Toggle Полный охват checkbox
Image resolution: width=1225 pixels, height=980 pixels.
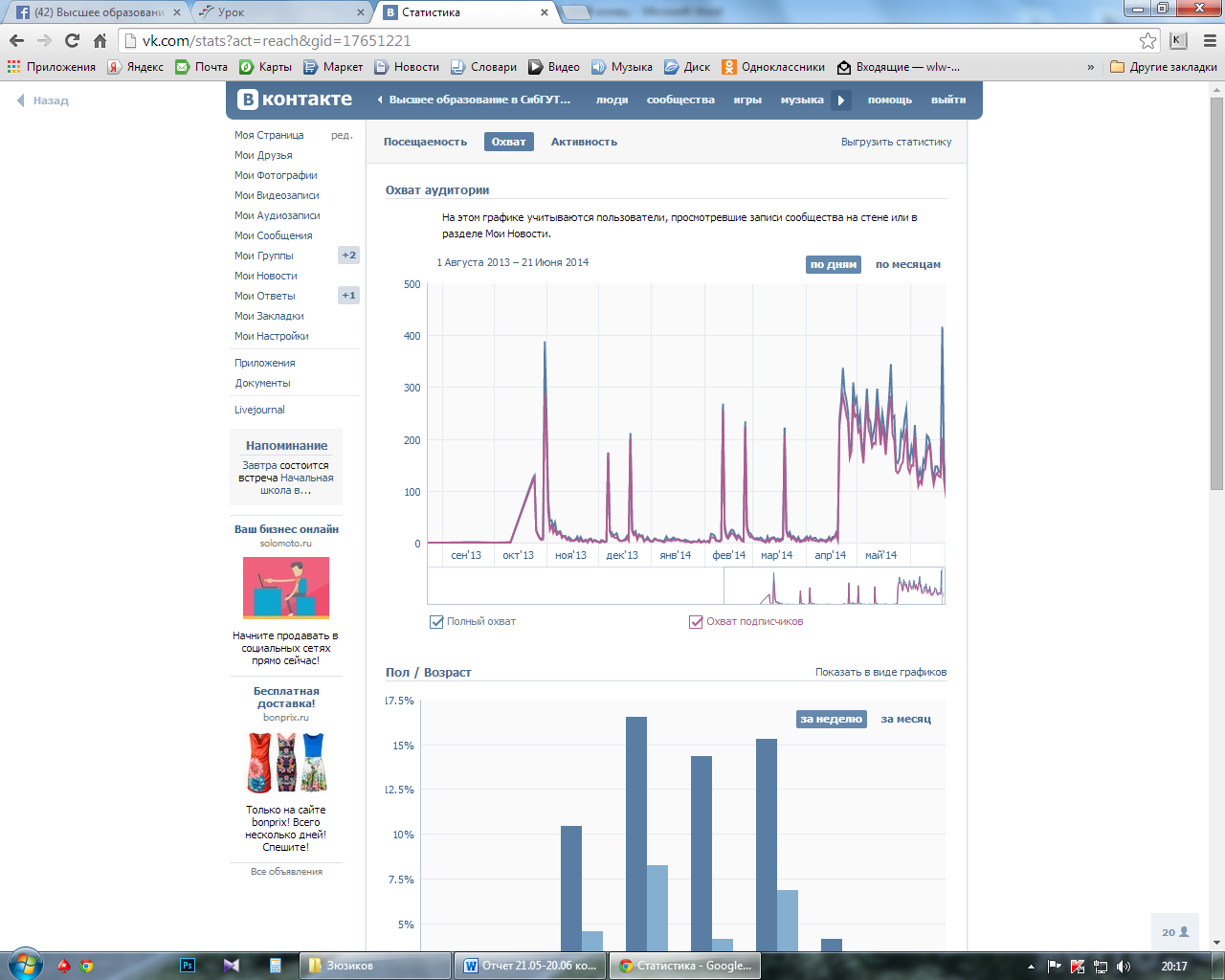coord(436,622)
